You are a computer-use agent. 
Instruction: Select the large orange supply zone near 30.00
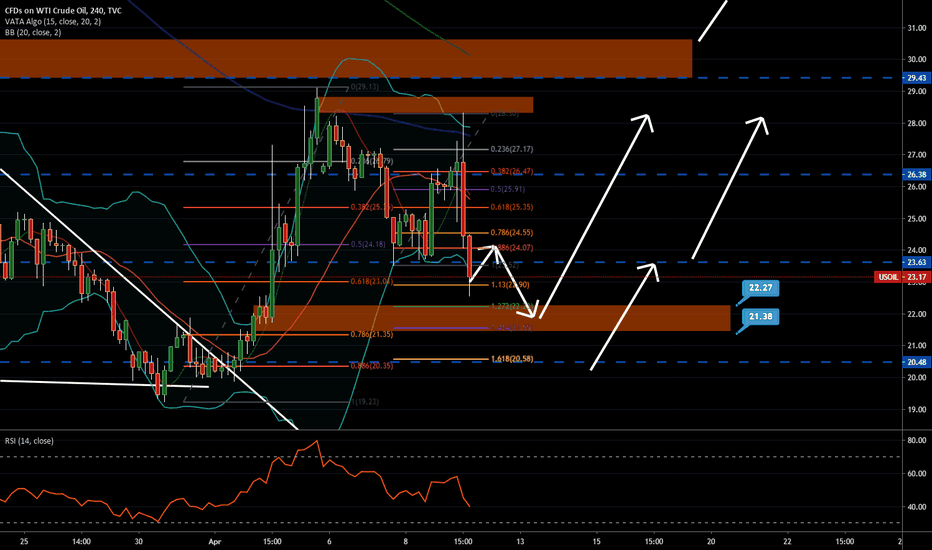point(346,58)
